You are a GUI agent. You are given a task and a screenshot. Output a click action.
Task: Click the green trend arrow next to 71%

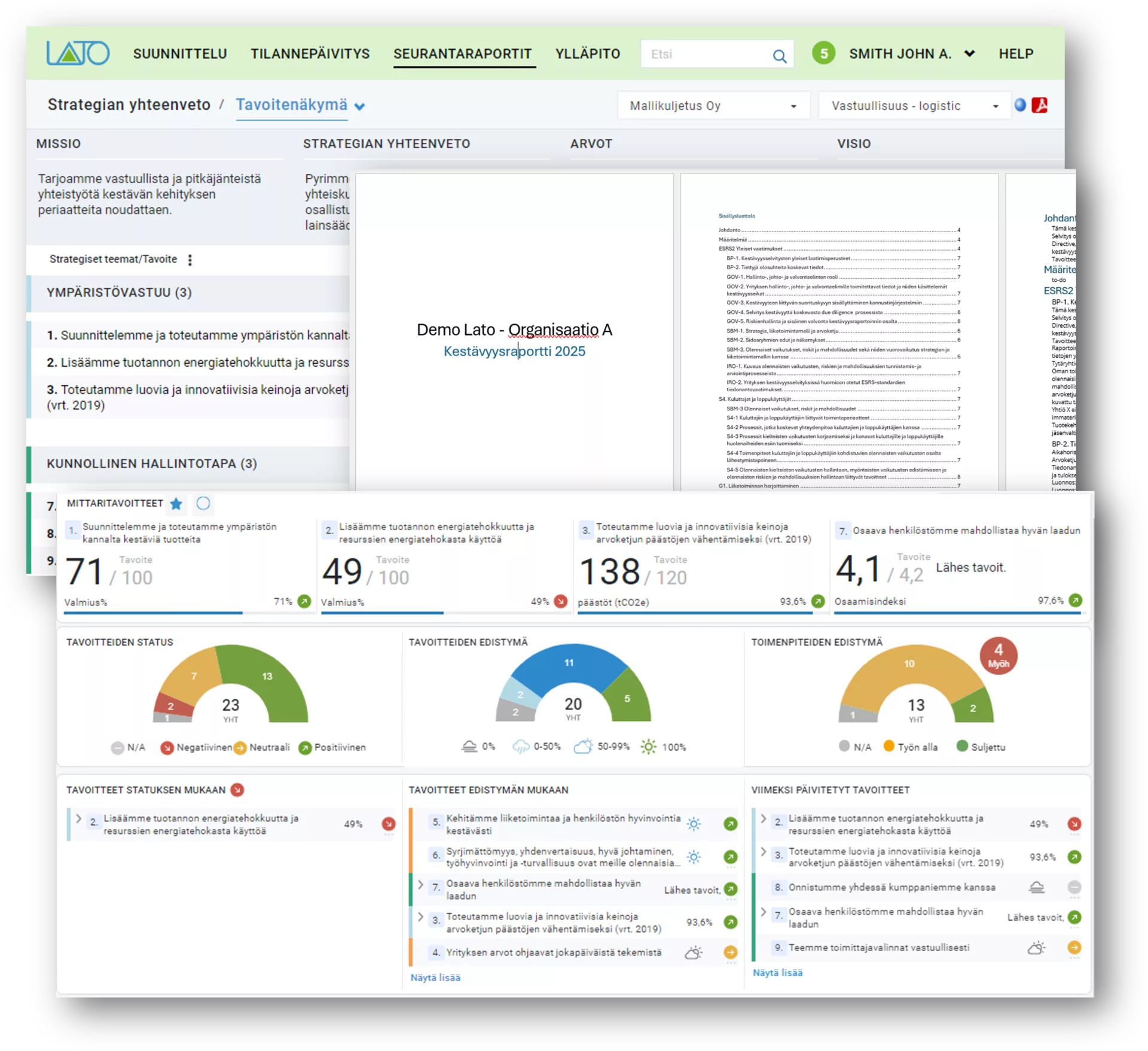click(304, 602)
